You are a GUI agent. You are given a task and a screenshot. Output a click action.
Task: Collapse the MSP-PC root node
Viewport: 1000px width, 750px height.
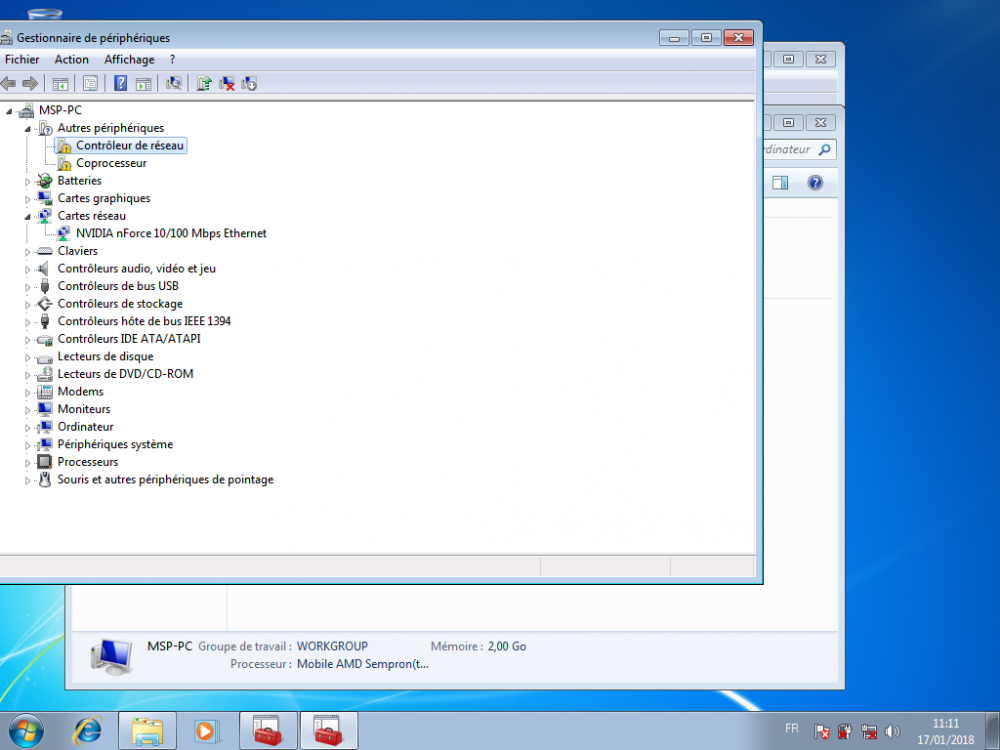9,111
